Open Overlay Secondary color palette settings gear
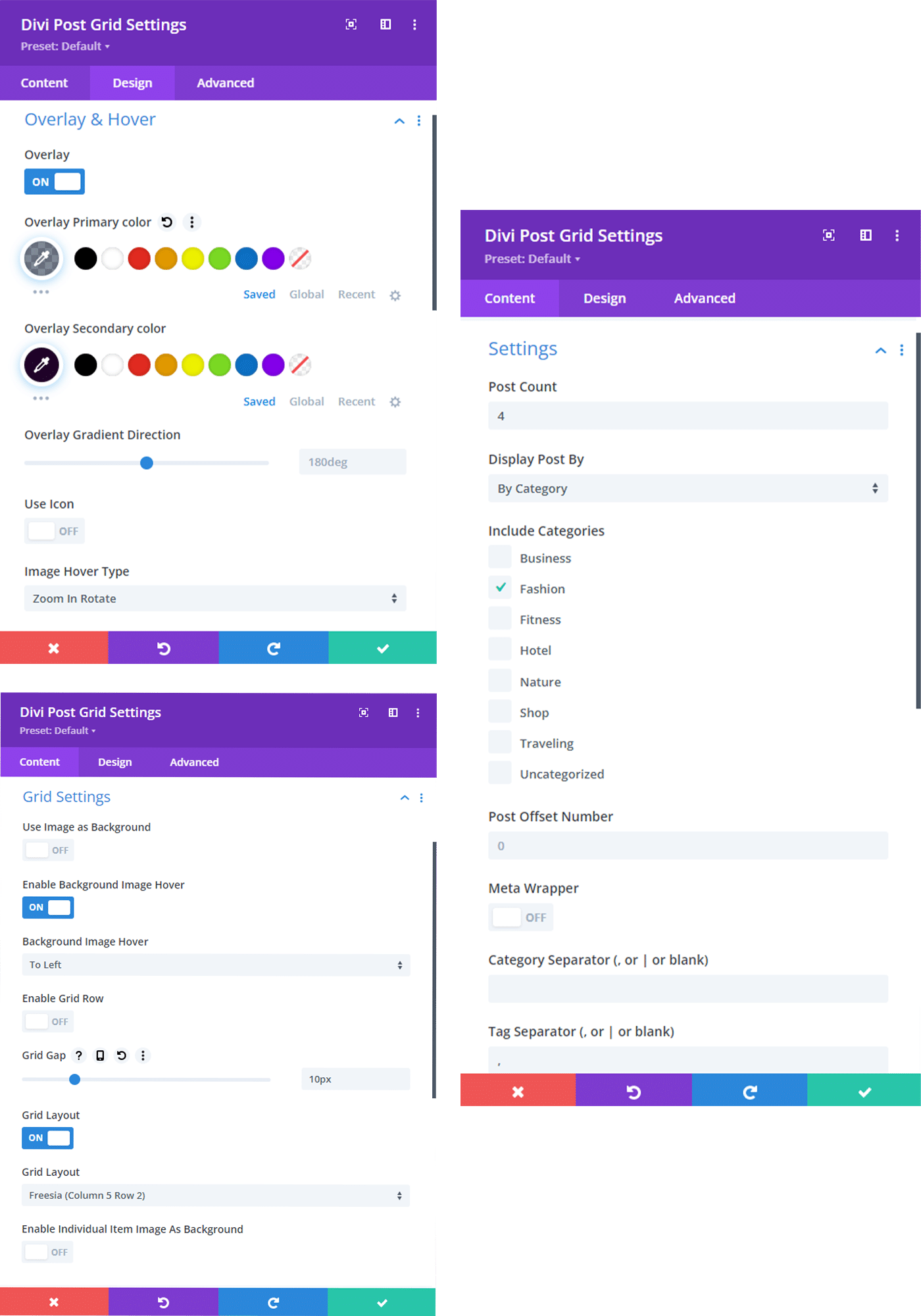Screen dimensions: 921x1316 [395, 402]
